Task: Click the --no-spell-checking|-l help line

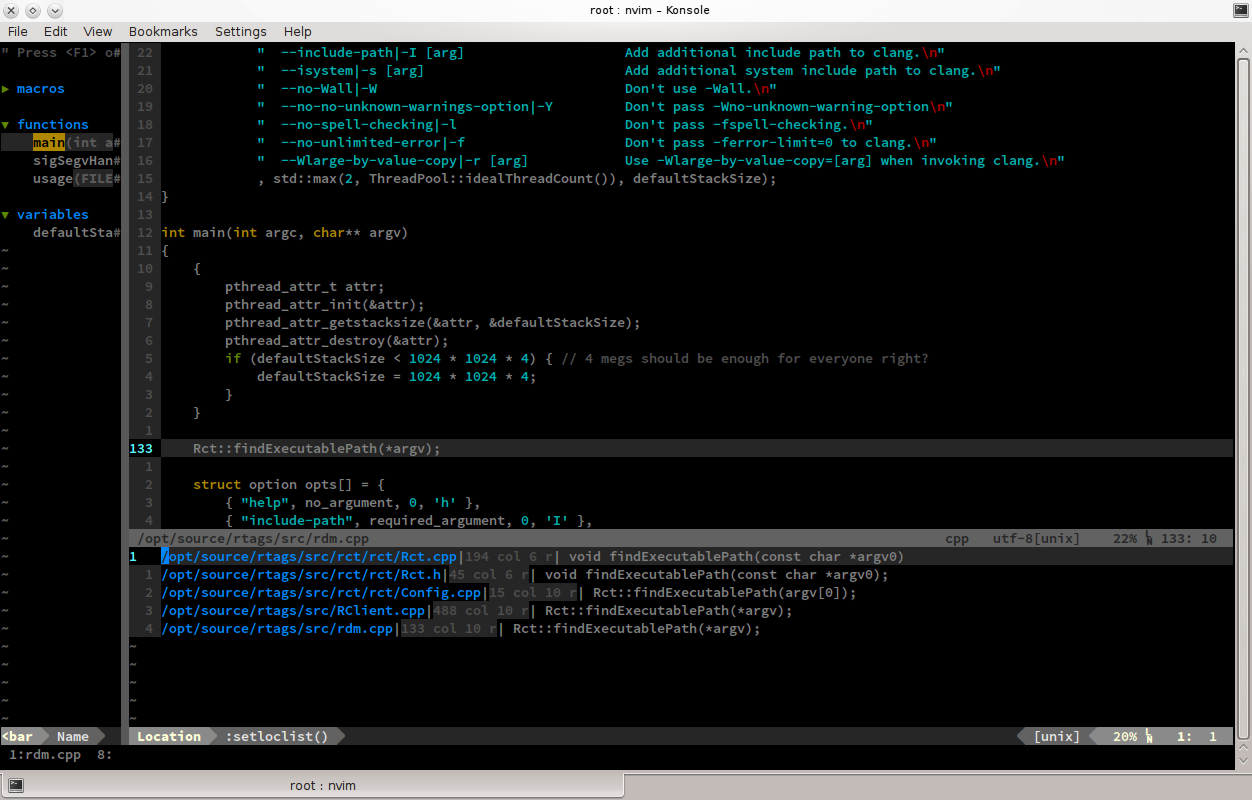Action: (x=565, y=125)
